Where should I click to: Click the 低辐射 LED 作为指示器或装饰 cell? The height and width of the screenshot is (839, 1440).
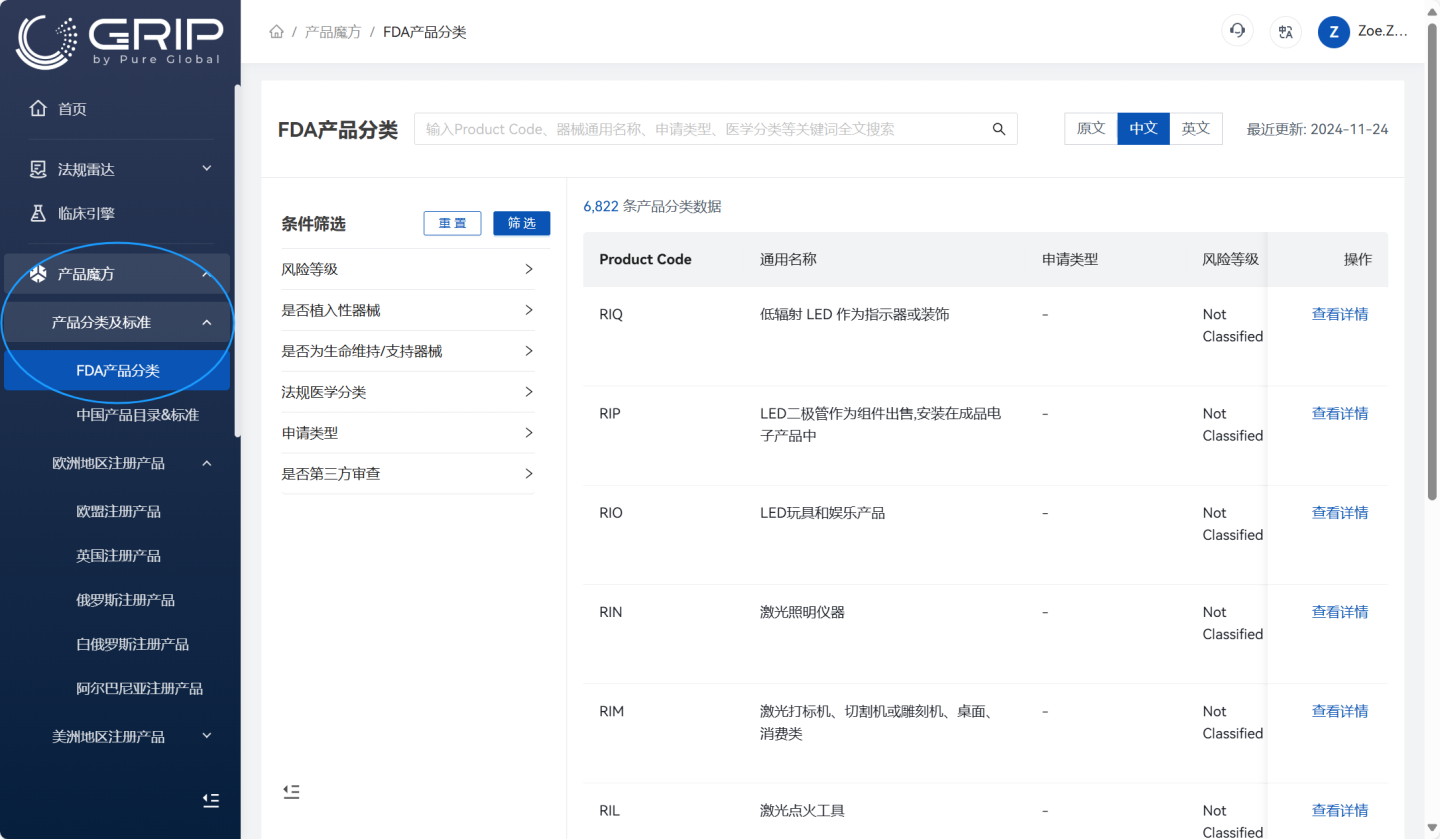click(855, 314)
